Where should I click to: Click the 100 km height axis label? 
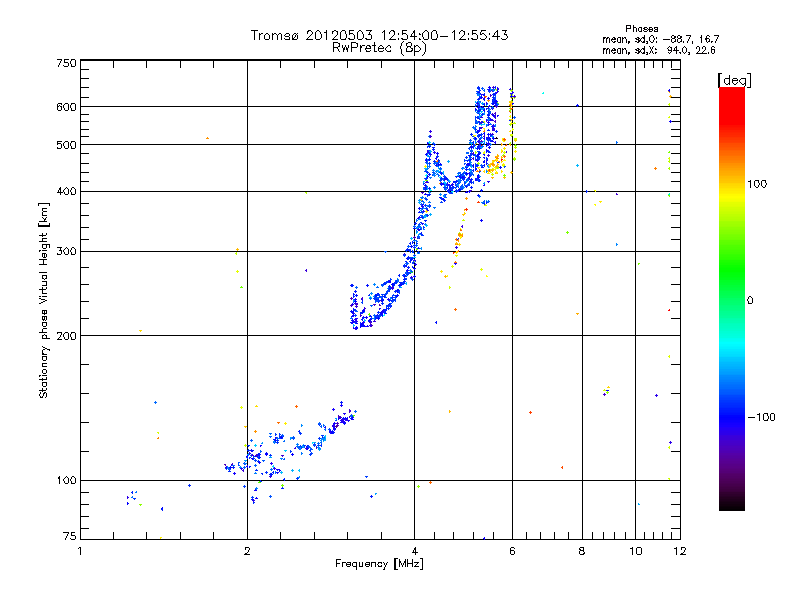66,481
